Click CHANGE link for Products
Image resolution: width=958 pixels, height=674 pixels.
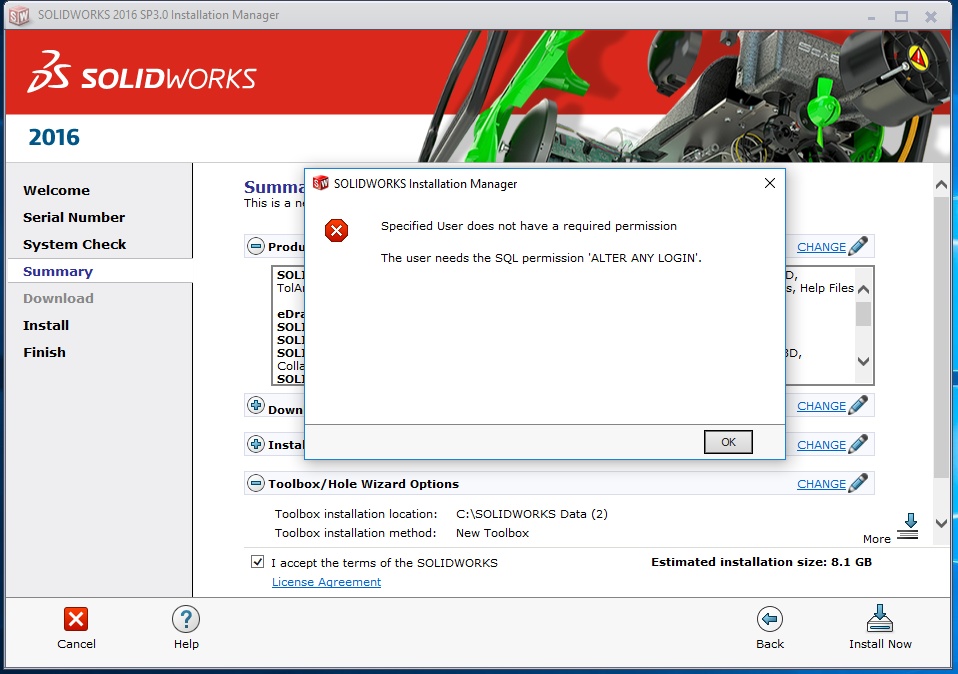[x=821, y=247]
